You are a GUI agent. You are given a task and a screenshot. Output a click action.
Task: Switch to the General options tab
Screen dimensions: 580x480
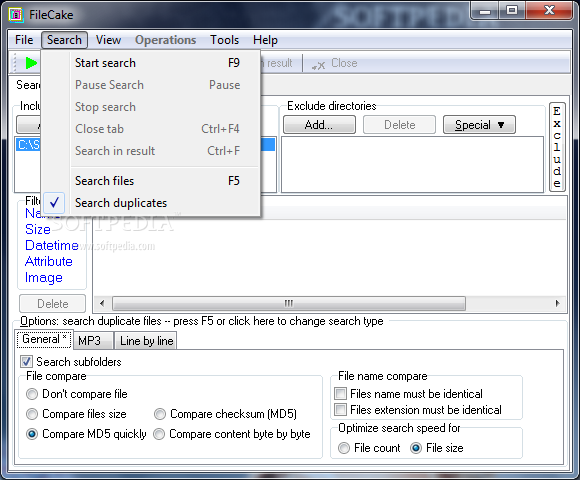44,339
